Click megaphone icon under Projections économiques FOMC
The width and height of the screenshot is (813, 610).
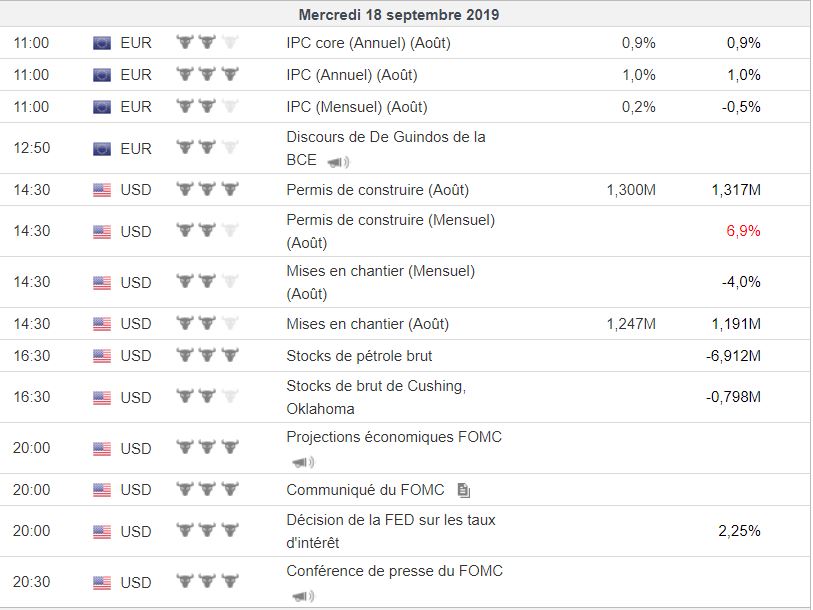pyautogui.click(x=302, y=462)
